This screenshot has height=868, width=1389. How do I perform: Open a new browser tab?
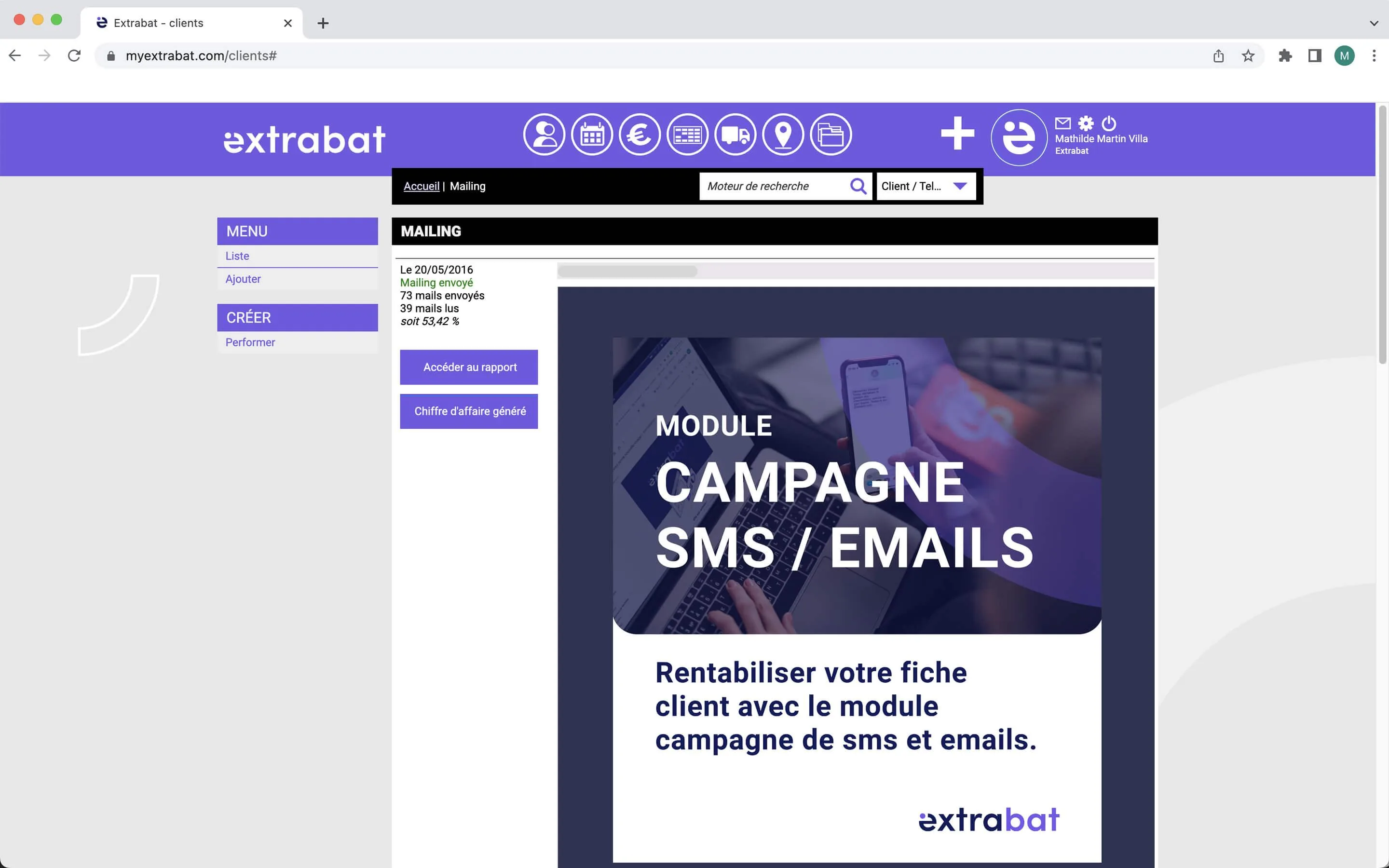[323, 23]
